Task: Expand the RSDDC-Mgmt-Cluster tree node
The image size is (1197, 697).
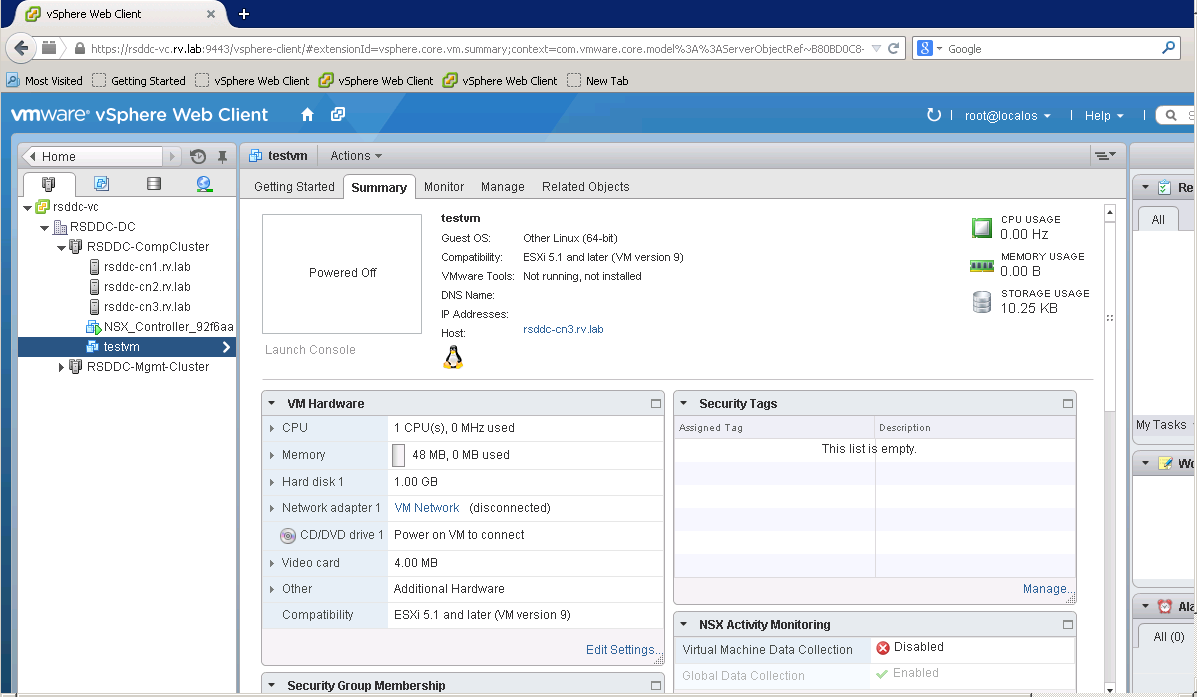Action: (61, 367)
